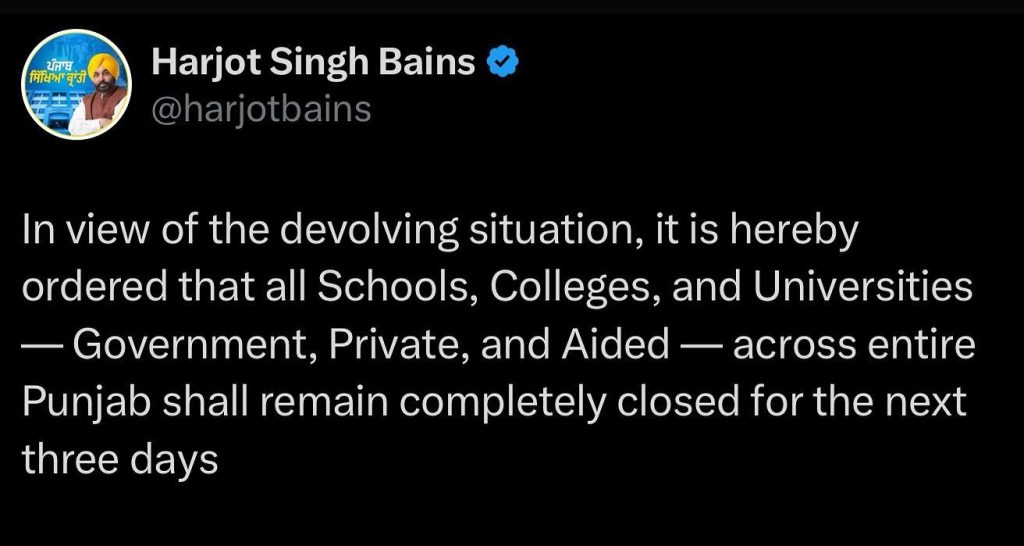Viewport: 1024px width, 546px height.
Task: Click the word "Government," in the tweet
Action: coord(195,345)
